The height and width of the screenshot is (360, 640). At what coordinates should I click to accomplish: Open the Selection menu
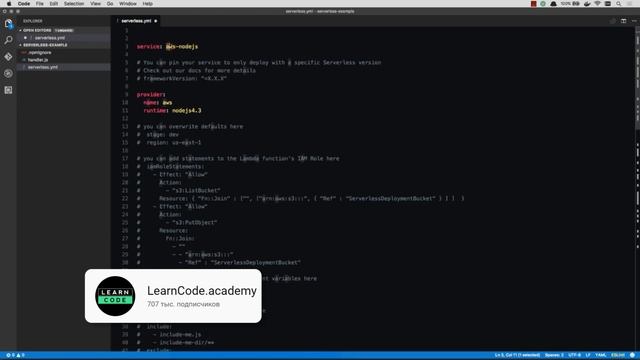coord(74,4)
